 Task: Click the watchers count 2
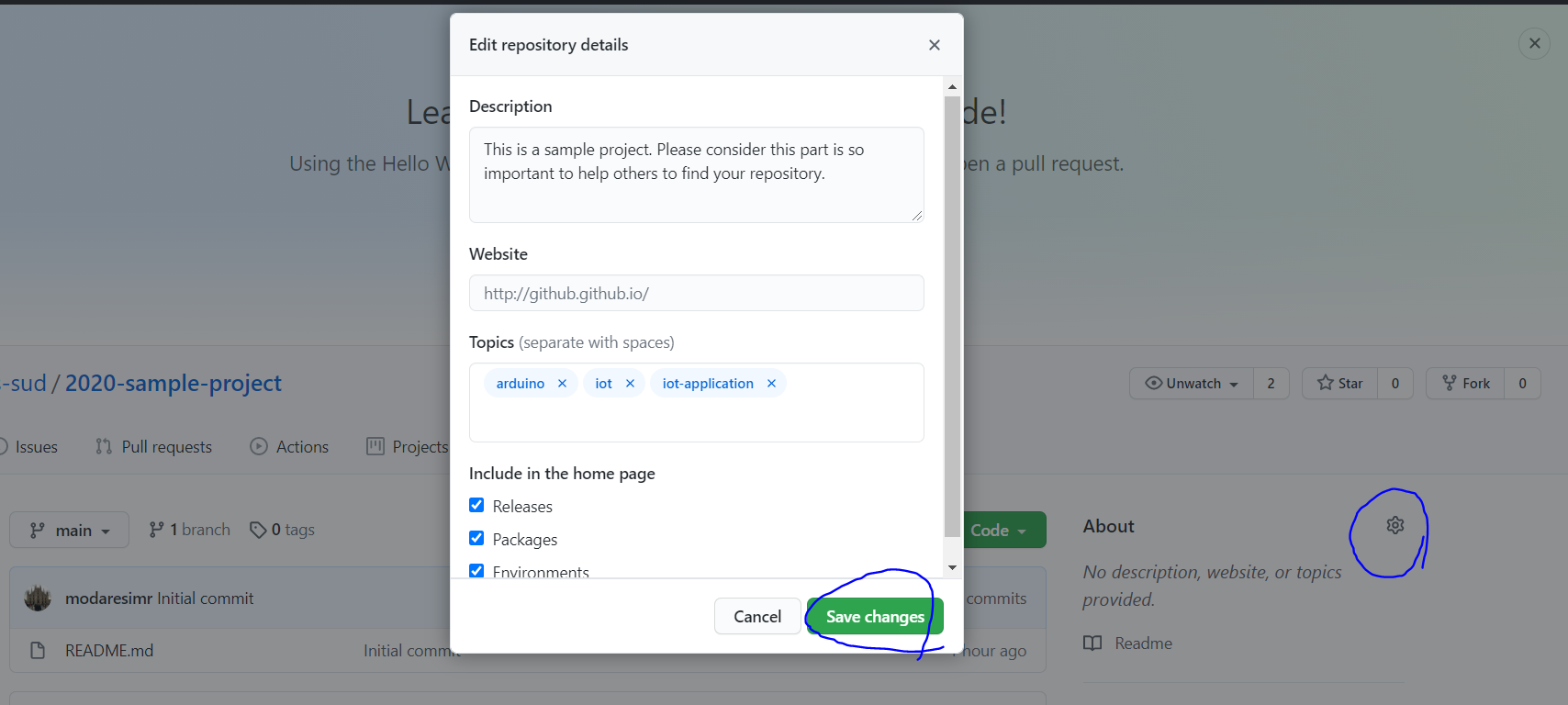point(1271,383)
